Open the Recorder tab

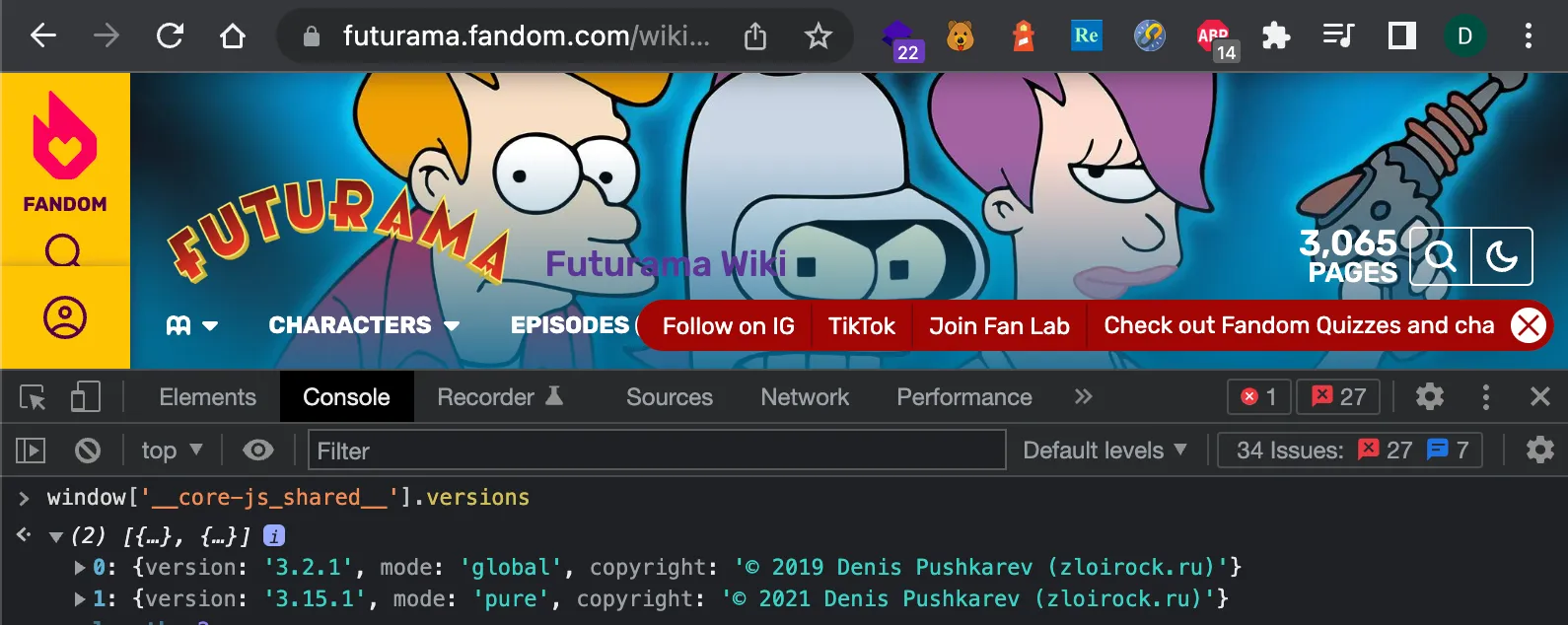click(x=500, y=397)
